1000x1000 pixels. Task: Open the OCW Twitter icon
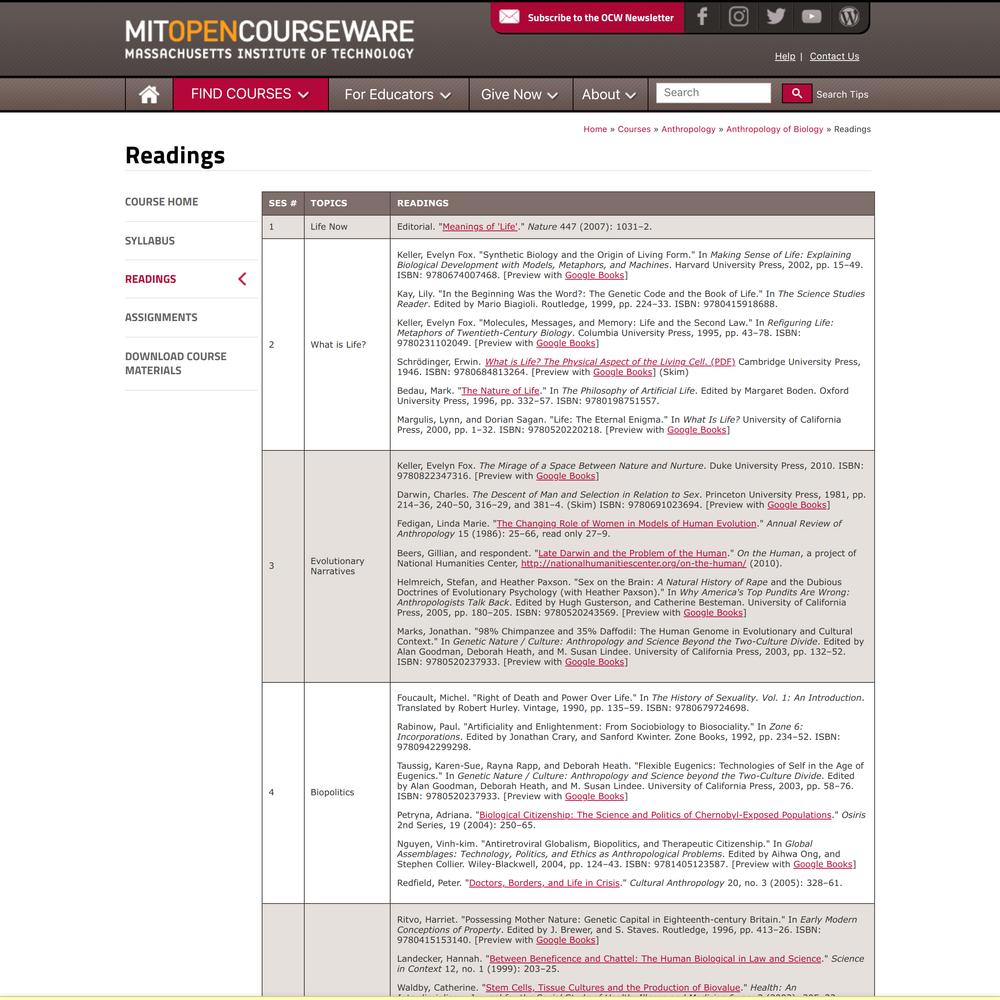point(776,16)
